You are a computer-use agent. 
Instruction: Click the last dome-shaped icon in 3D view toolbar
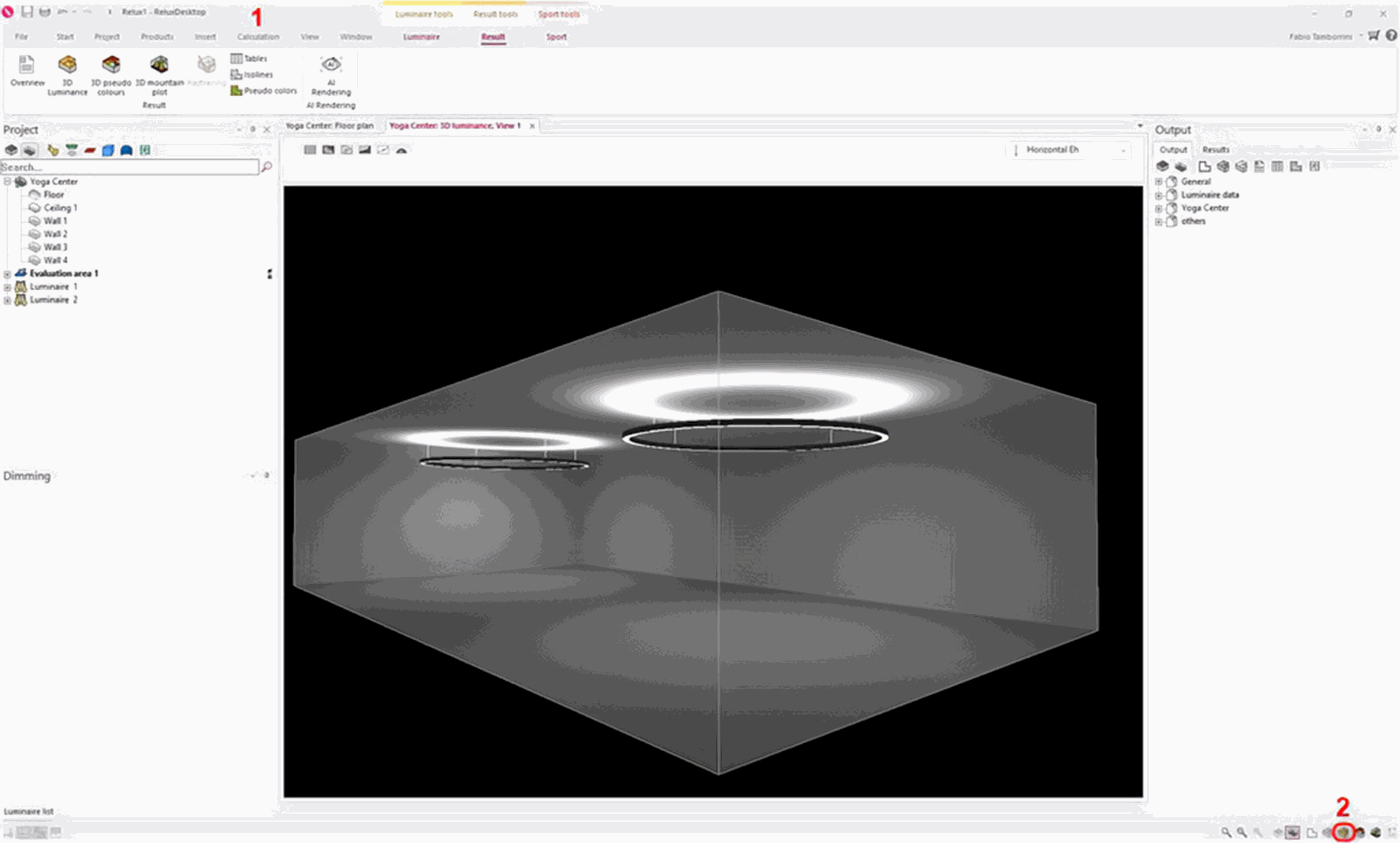tap(401, 149)
